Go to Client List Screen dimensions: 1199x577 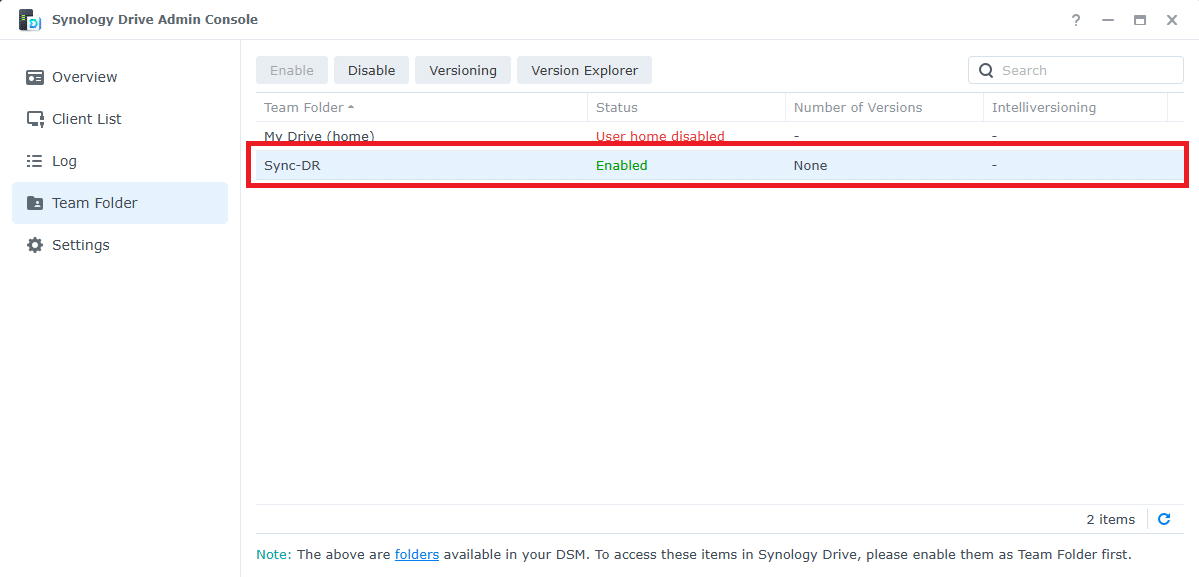(x=120, y=119)
